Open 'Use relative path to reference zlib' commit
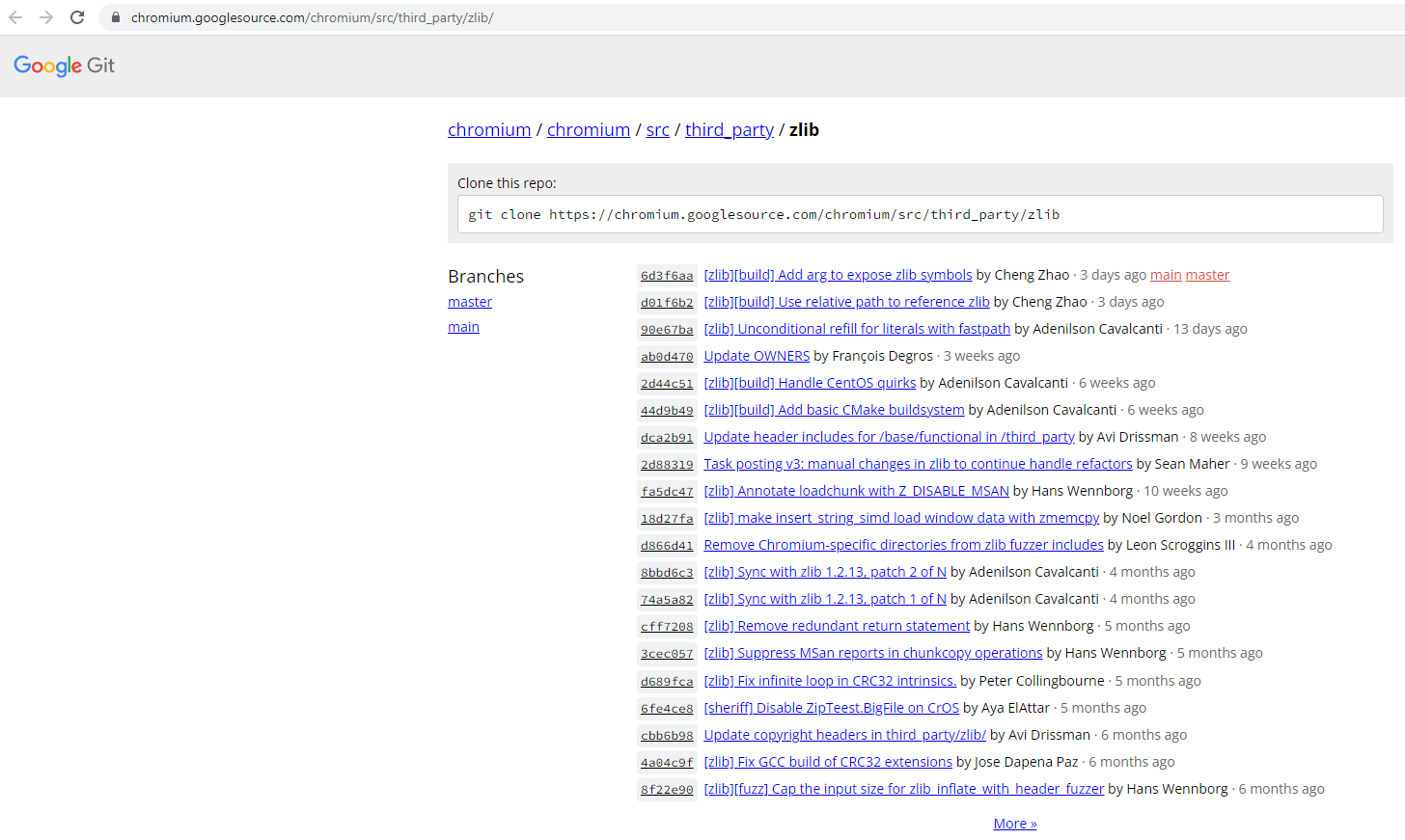Image resolution: width=1405 pixels, height=840 pixels. pos(846,302)
